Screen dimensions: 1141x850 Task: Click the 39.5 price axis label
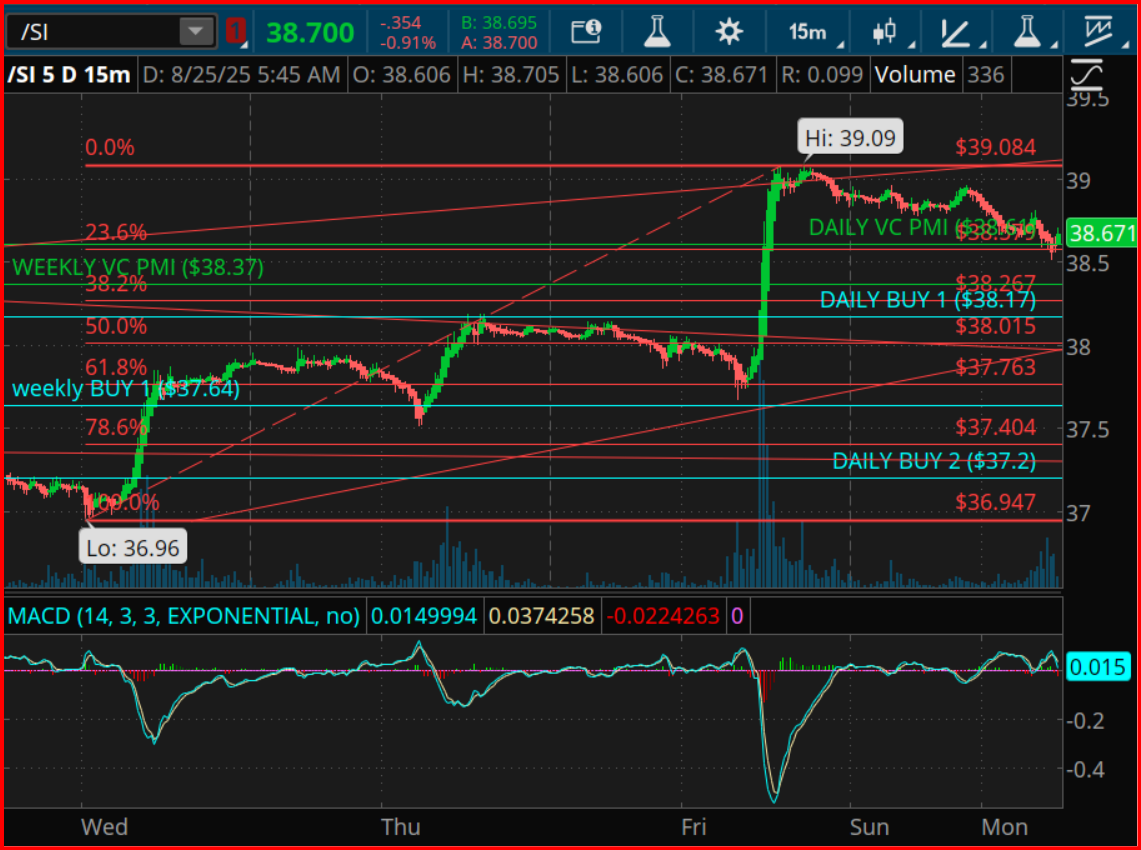click(1088, 100)
